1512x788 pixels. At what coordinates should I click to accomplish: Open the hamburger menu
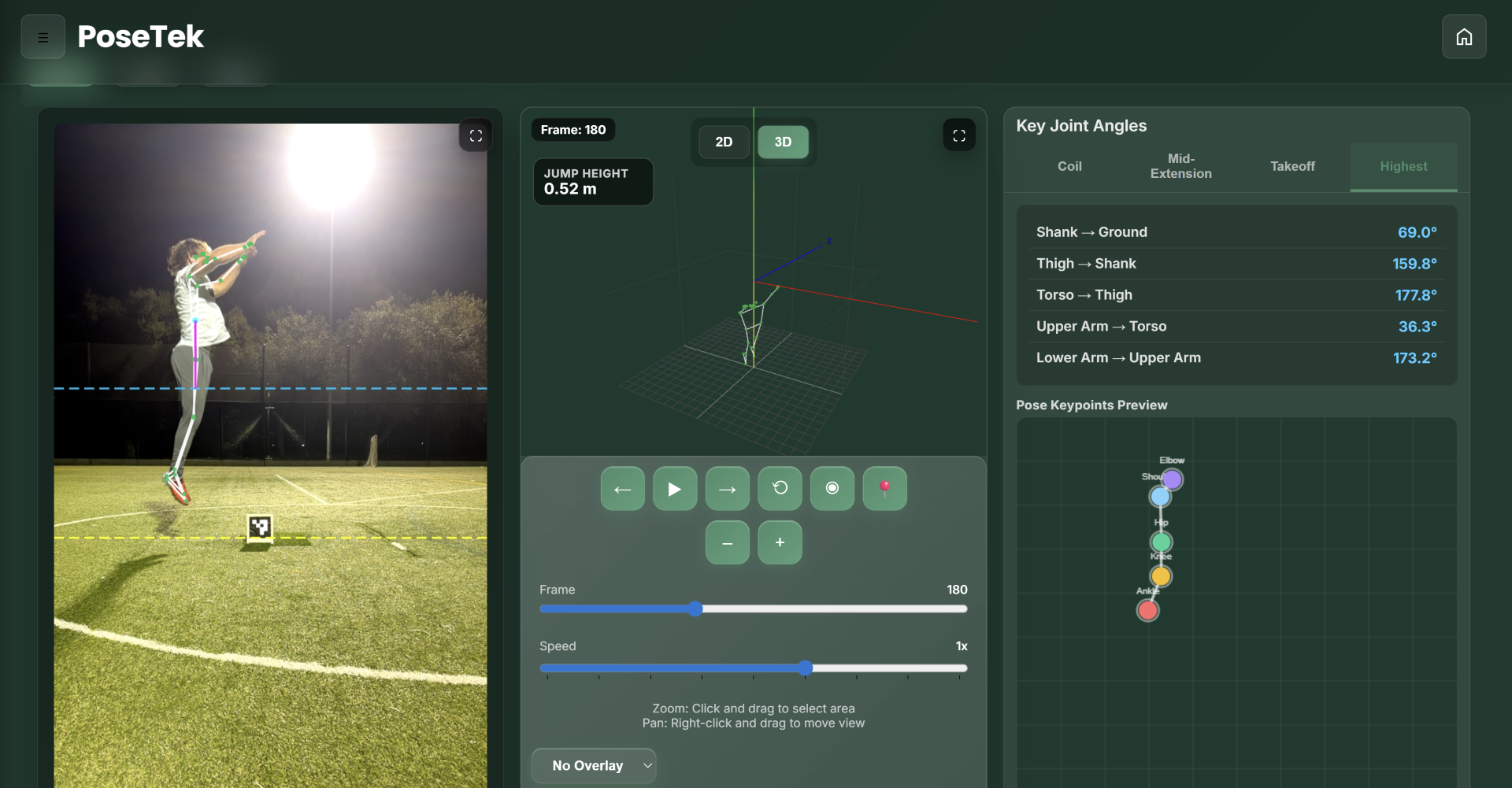(43, 37)
